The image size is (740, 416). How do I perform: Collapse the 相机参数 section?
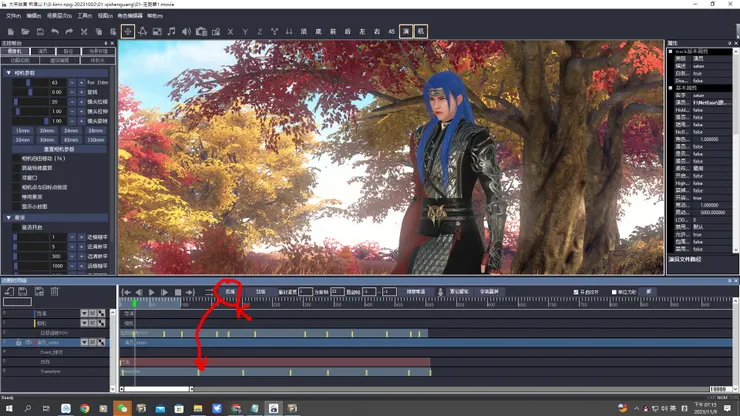[x=8, y=73]
